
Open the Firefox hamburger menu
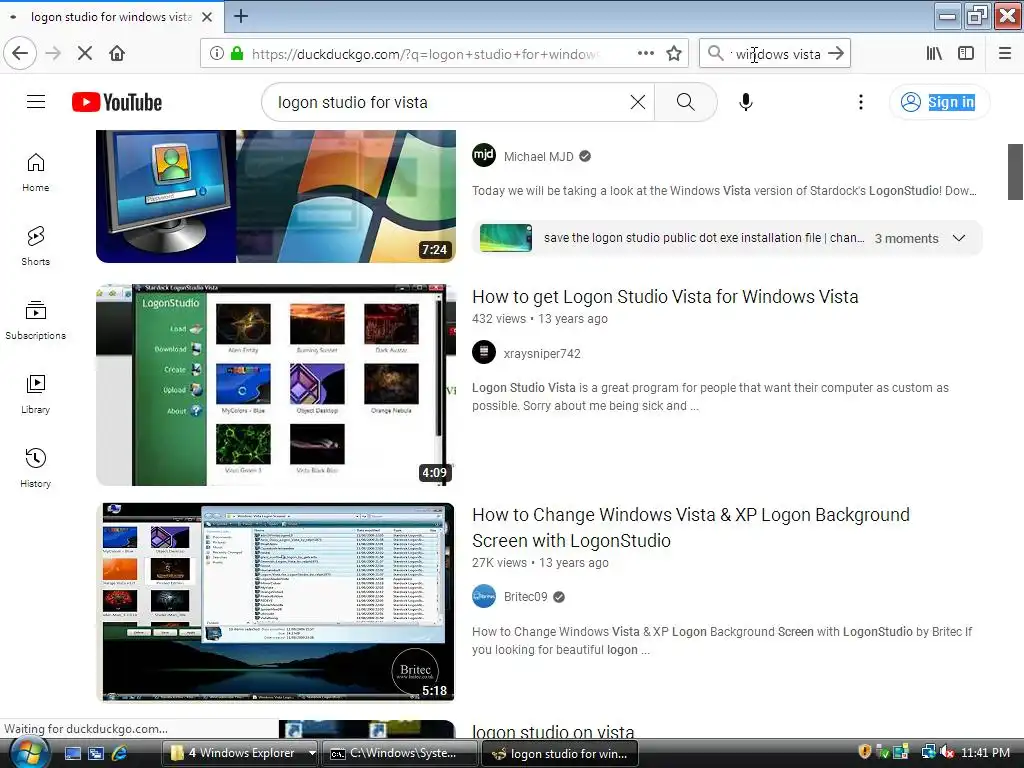click(x=1005, y=54)
